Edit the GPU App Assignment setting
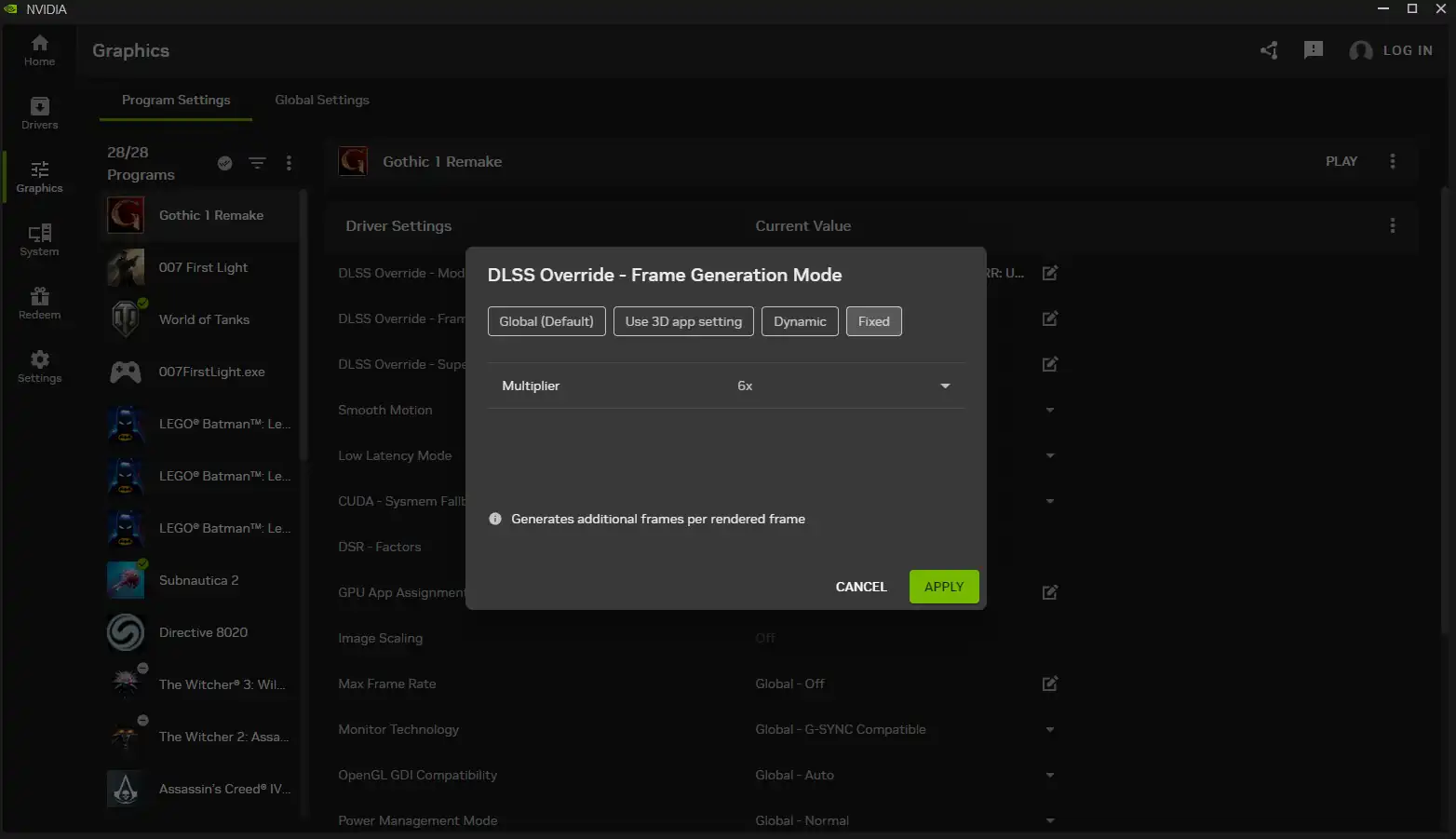The width and height of the screenshot is (1456, 839). click(1050, 592)
